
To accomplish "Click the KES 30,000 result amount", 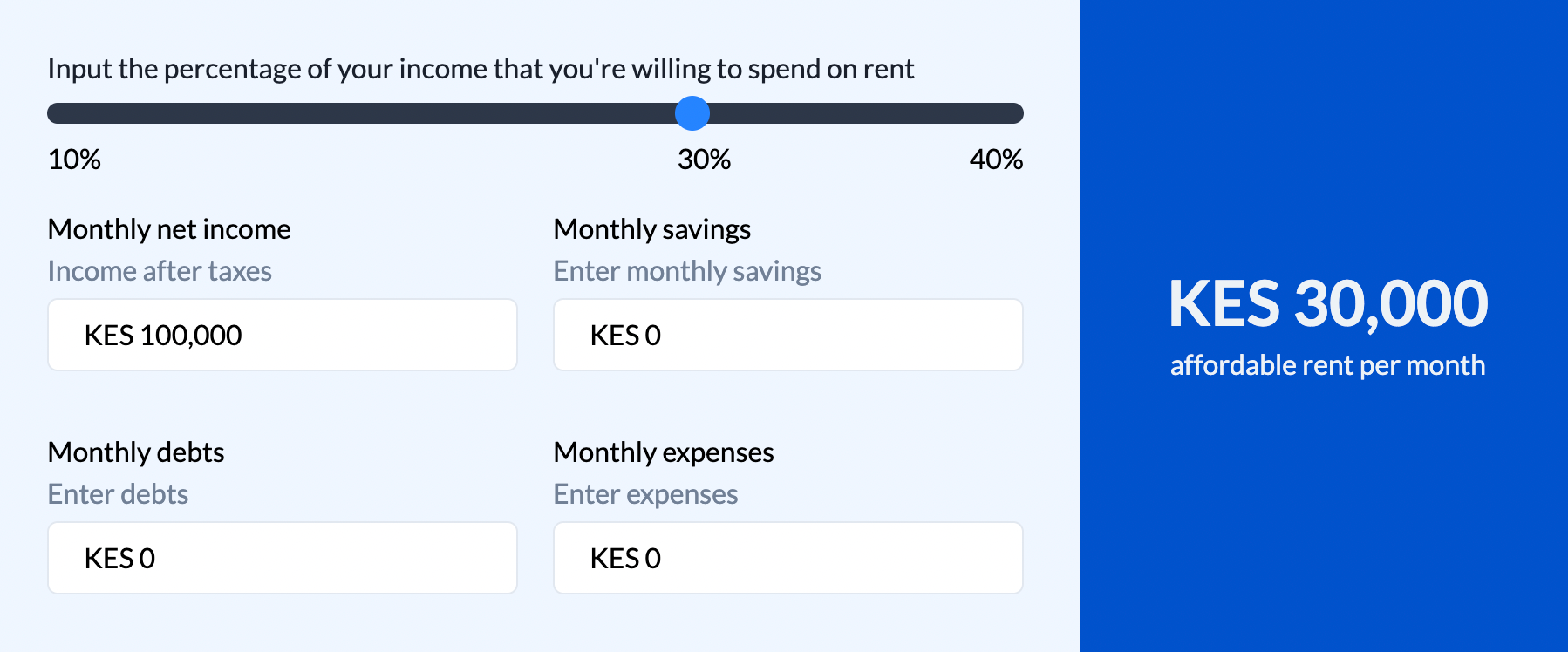I will (1327, 304).
